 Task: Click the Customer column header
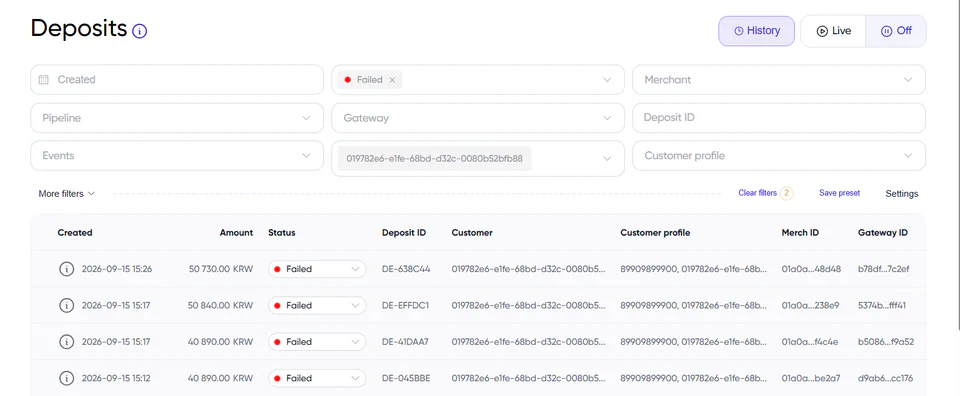point(472,233)
